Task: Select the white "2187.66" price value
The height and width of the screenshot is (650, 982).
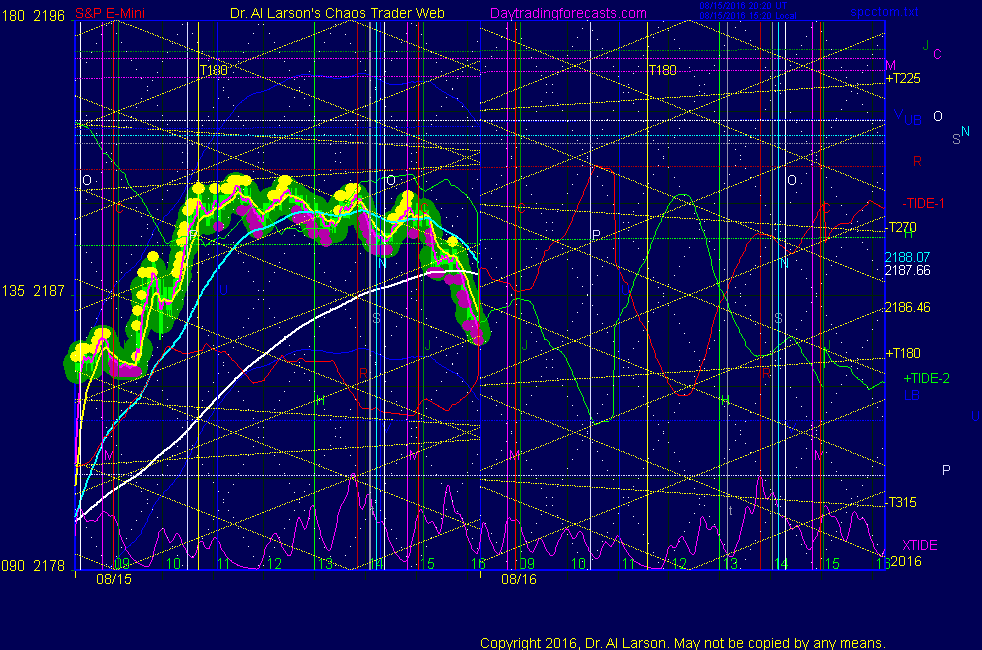Action: pos(907,271)
